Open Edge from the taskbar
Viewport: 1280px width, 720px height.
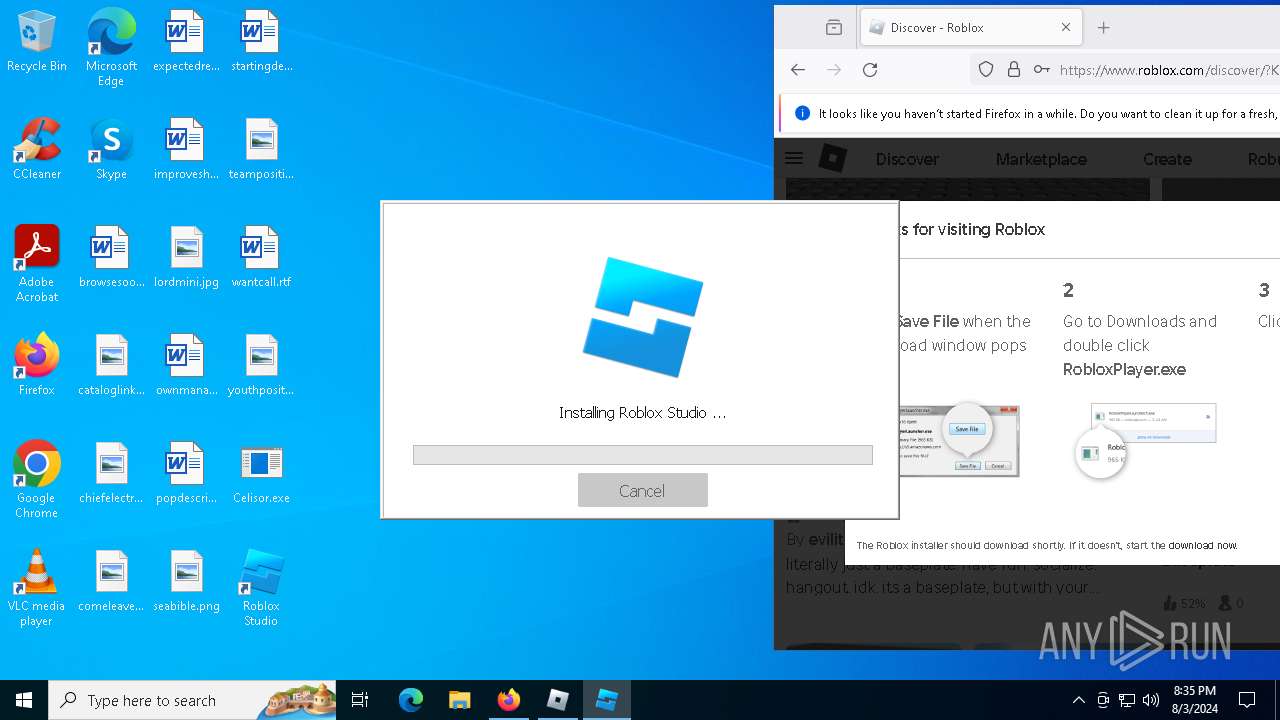coord(411,700)
